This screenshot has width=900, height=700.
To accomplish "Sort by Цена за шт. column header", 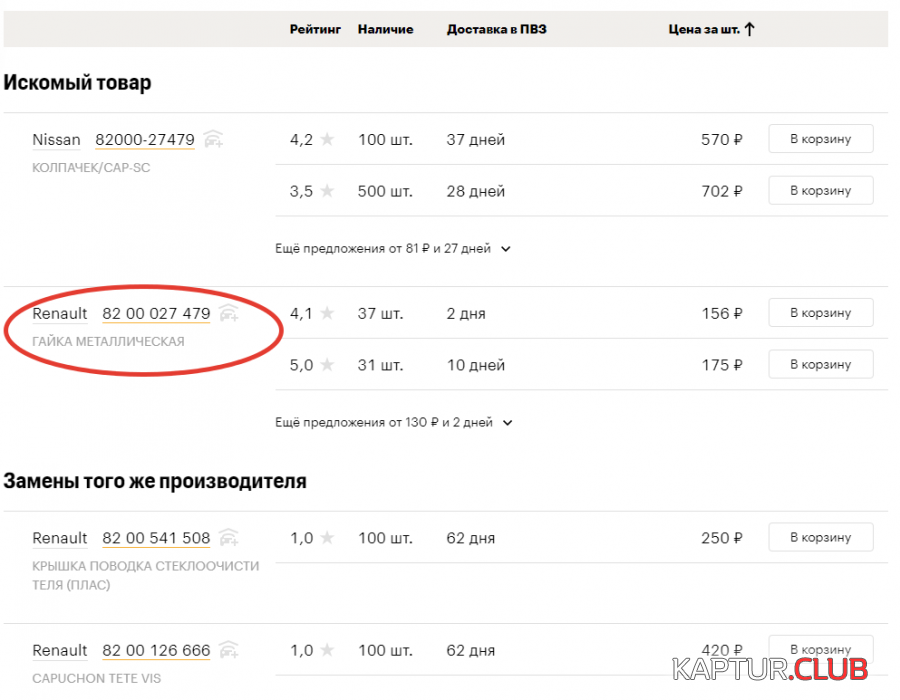I will point(704,29).
